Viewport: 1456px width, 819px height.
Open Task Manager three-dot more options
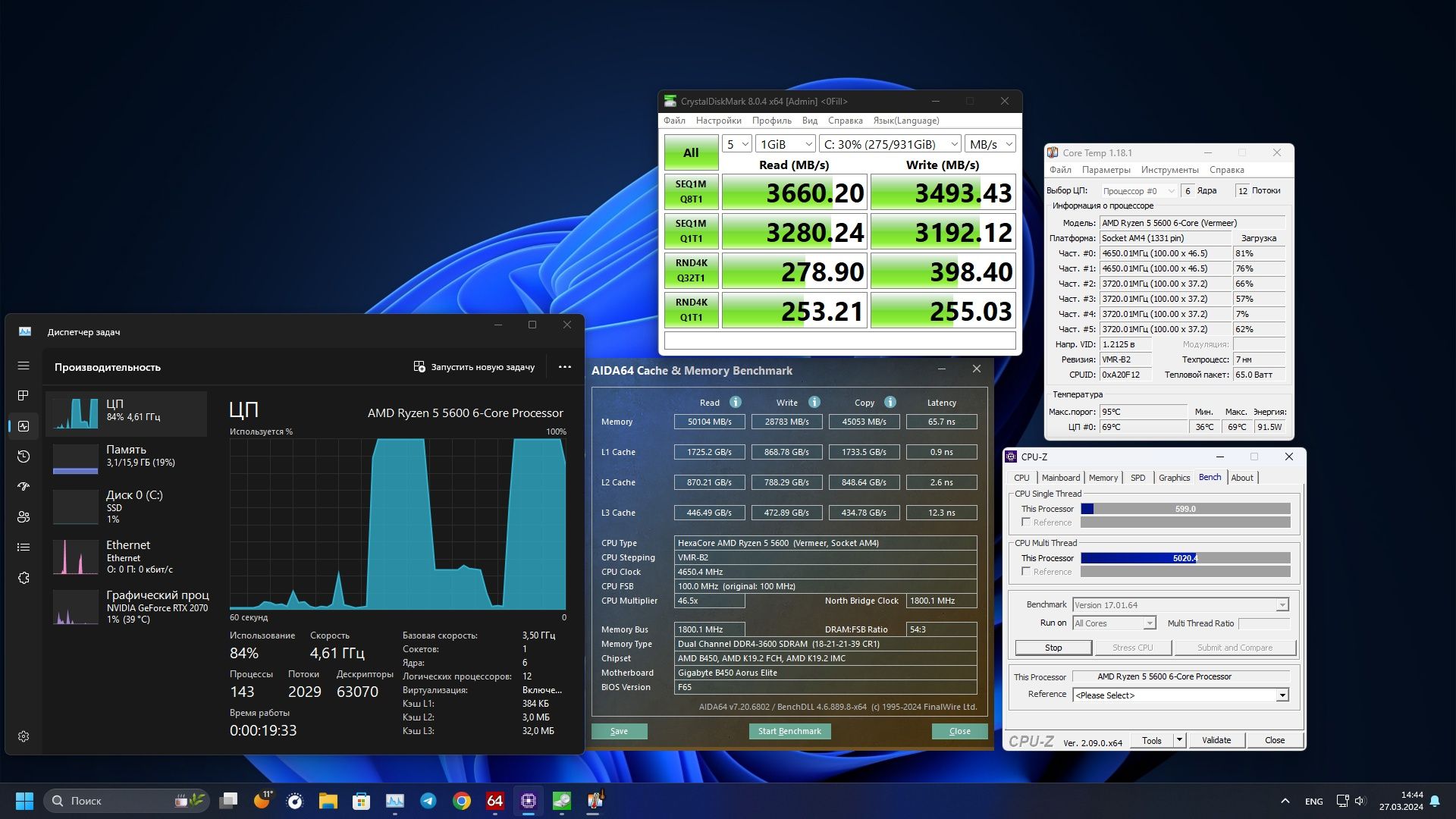565,367
